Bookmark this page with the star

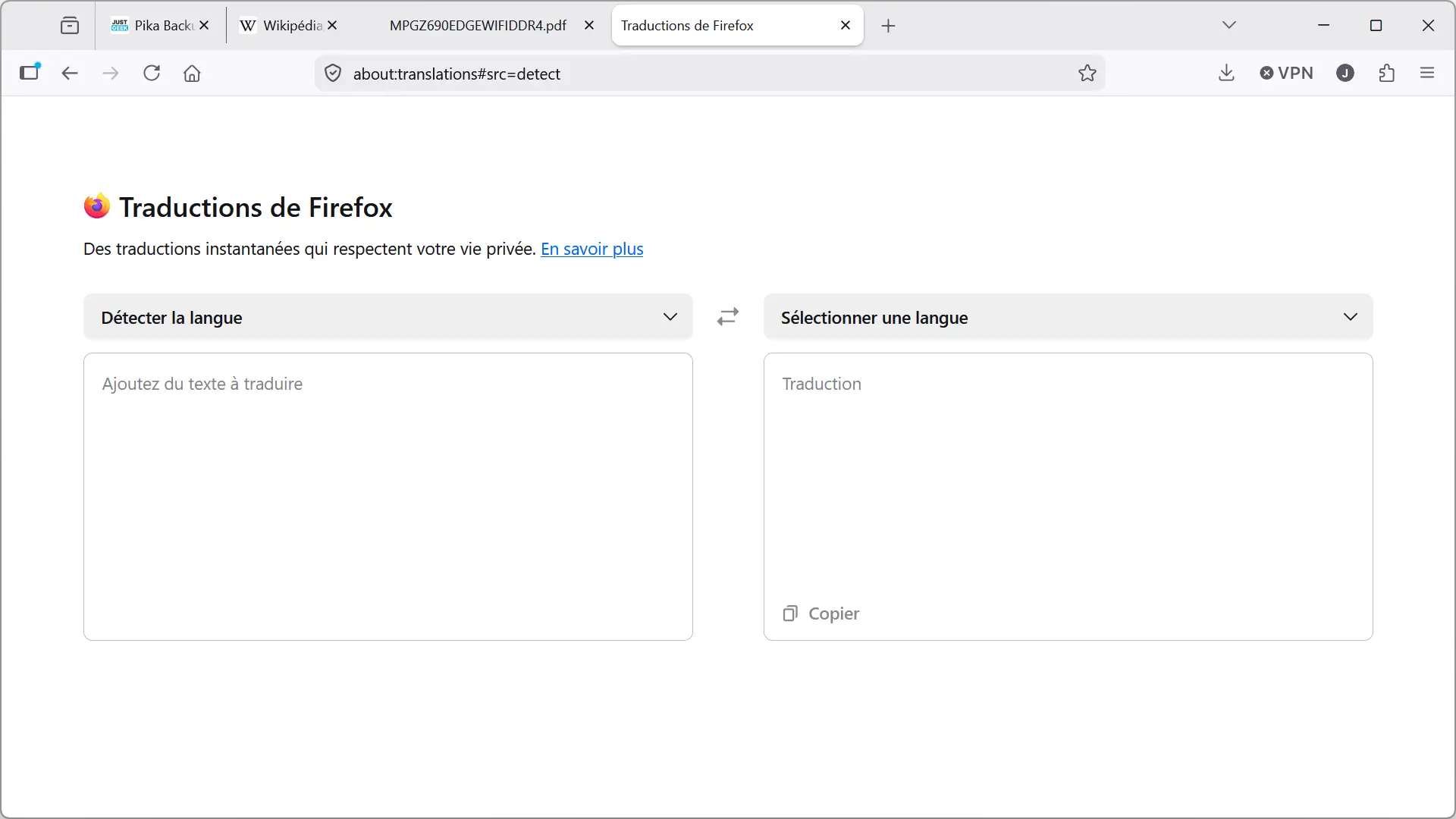1087,73
